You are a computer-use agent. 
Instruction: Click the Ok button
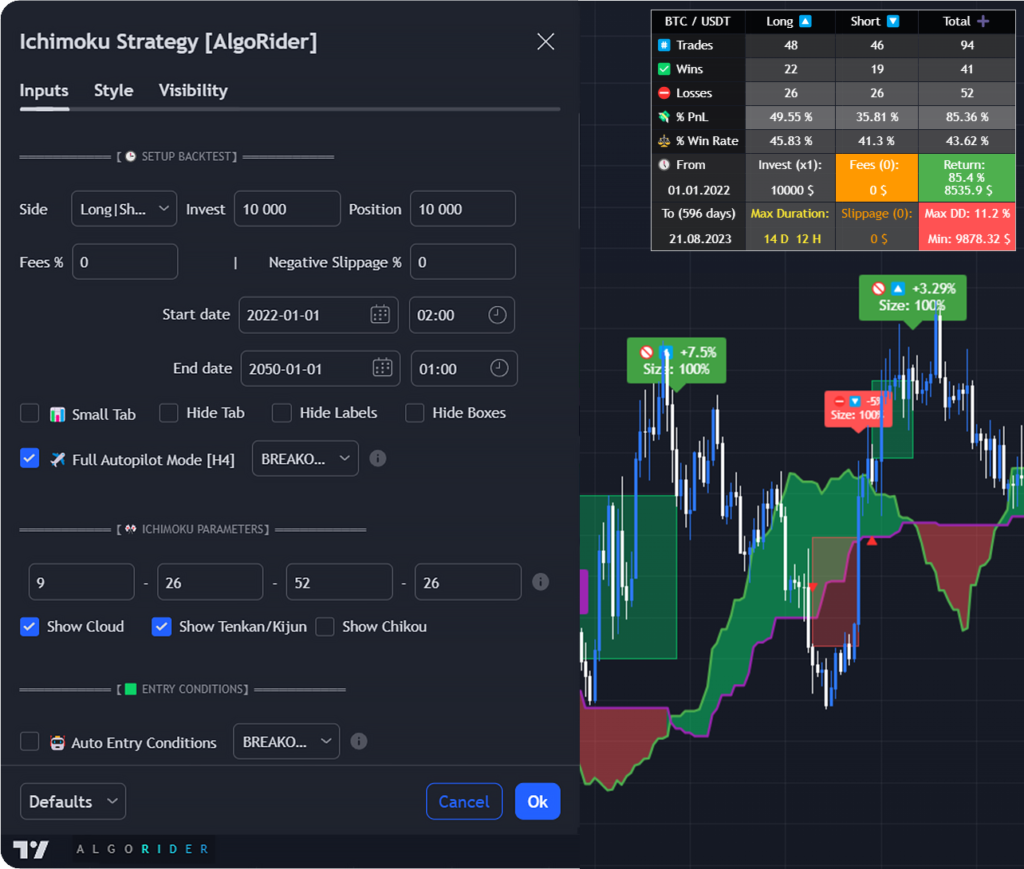coord(537,800)
